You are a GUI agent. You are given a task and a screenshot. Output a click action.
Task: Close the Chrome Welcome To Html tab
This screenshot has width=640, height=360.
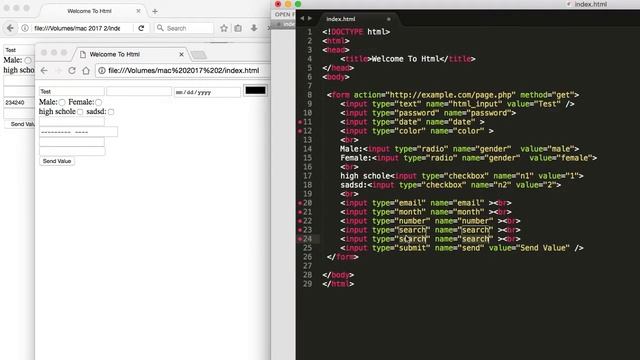pos(182,54)
